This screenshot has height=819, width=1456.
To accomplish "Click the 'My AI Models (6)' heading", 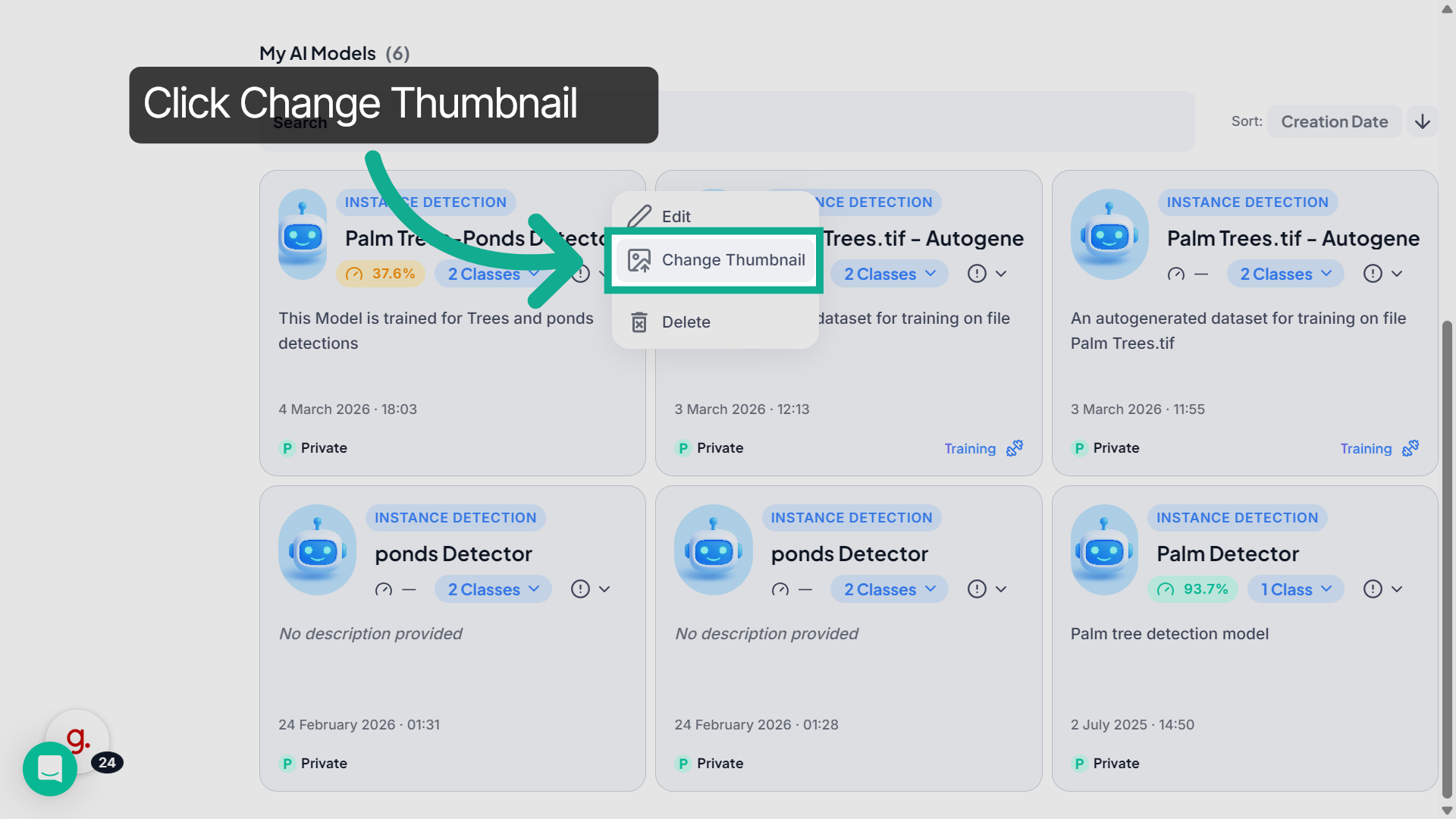I will [x=334, y=53].
